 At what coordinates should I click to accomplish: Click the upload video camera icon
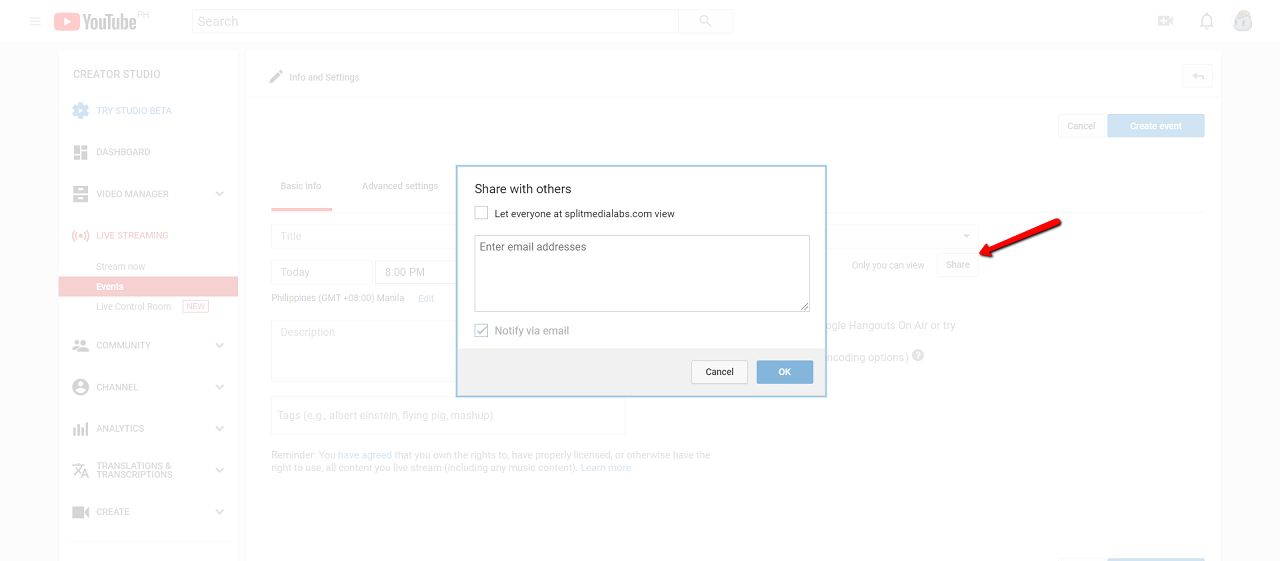click(1165, 21)
